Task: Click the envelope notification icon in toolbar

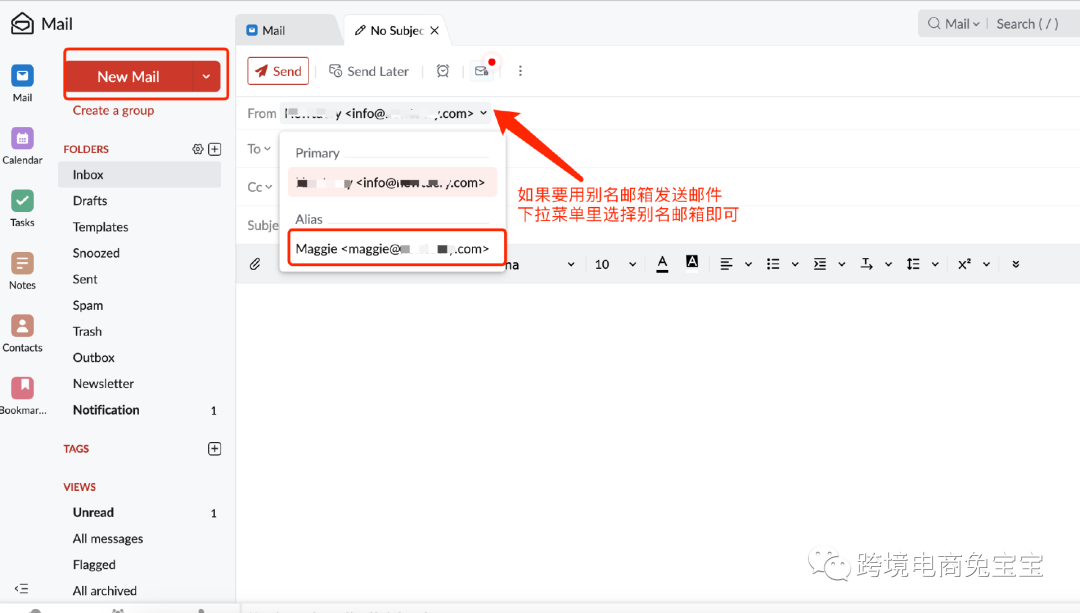Action: 483,71
